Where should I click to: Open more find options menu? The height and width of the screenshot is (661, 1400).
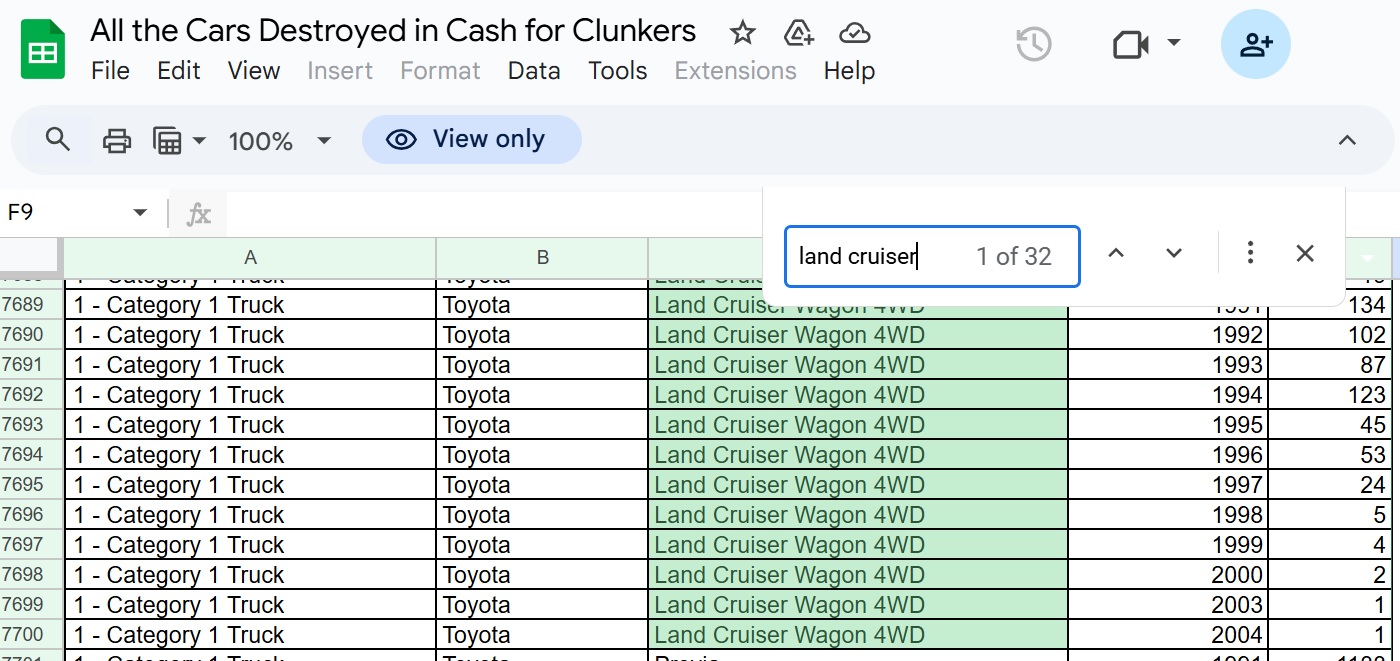click(x=1250, y=254)
